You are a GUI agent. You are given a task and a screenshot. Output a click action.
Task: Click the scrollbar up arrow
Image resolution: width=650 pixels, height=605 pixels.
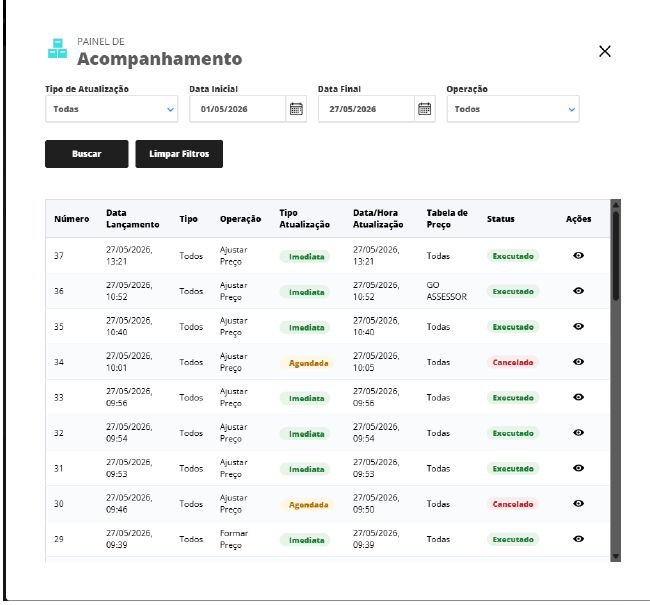coord(616,204)
